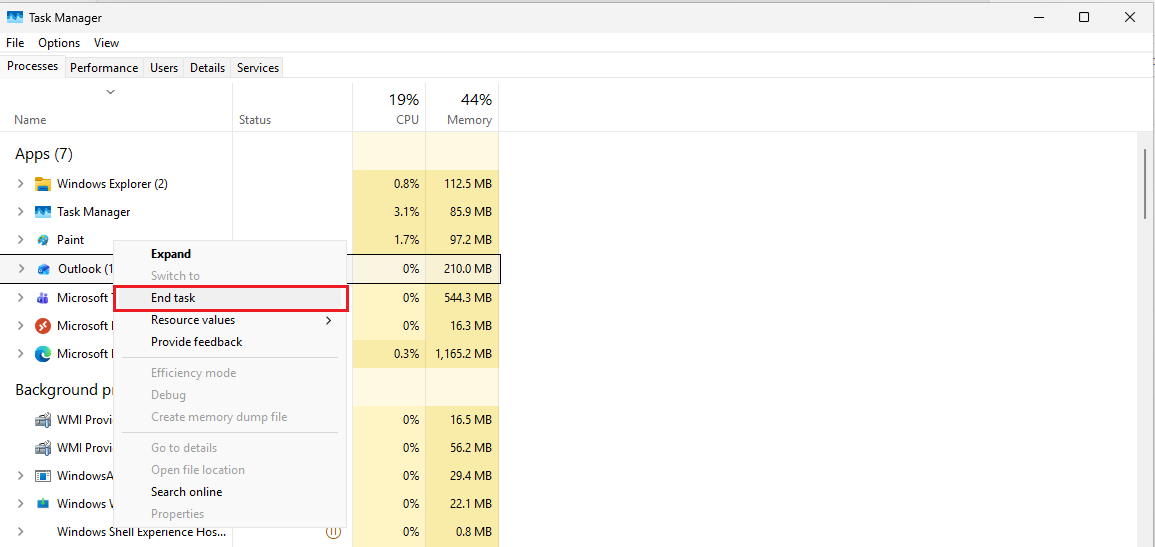1155x547 pixels.
Task: Click the Windows Explorer folder icon
Action: 43,184
